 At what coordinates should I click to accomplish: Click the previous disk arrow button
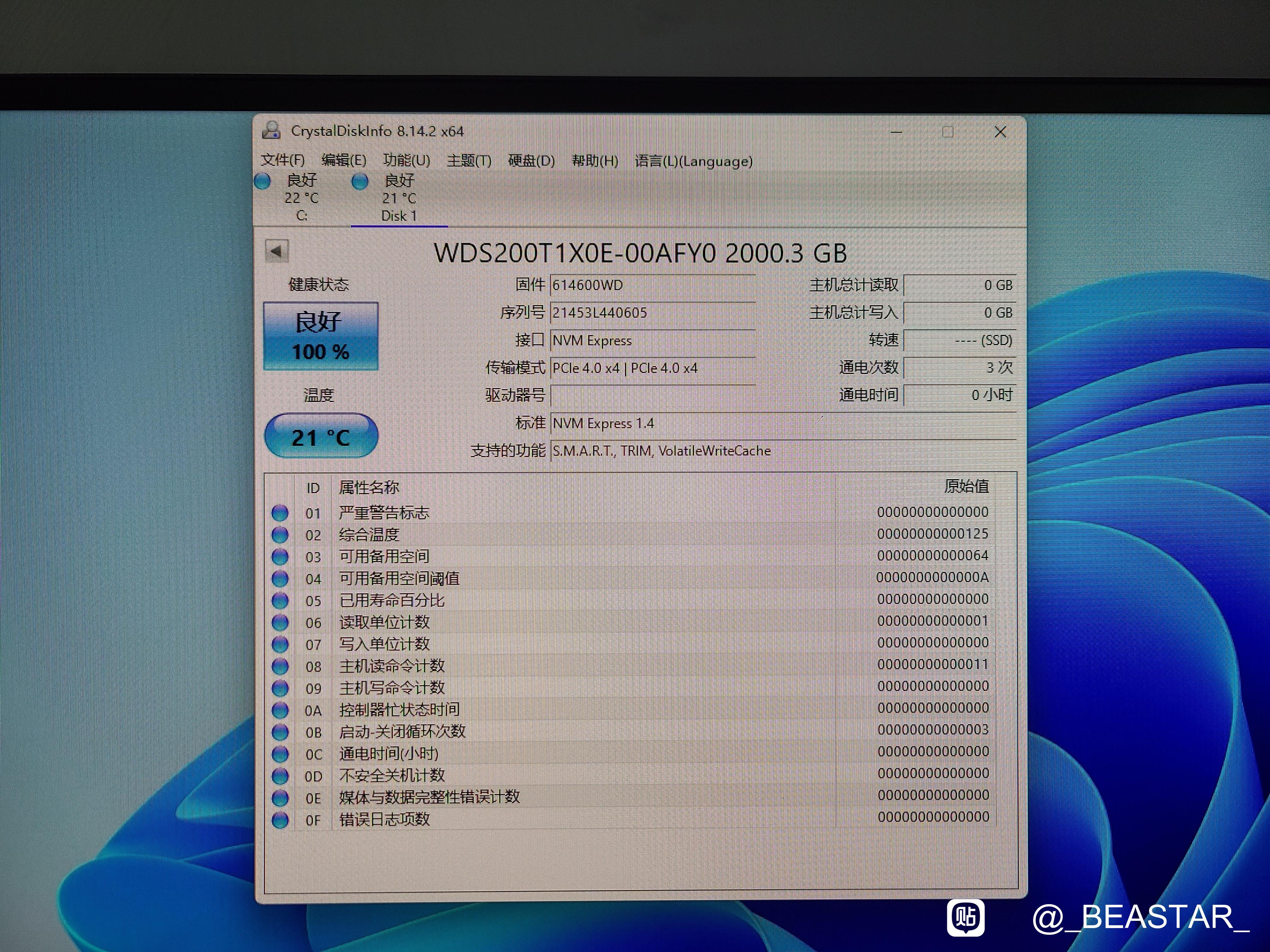point(277,251)
